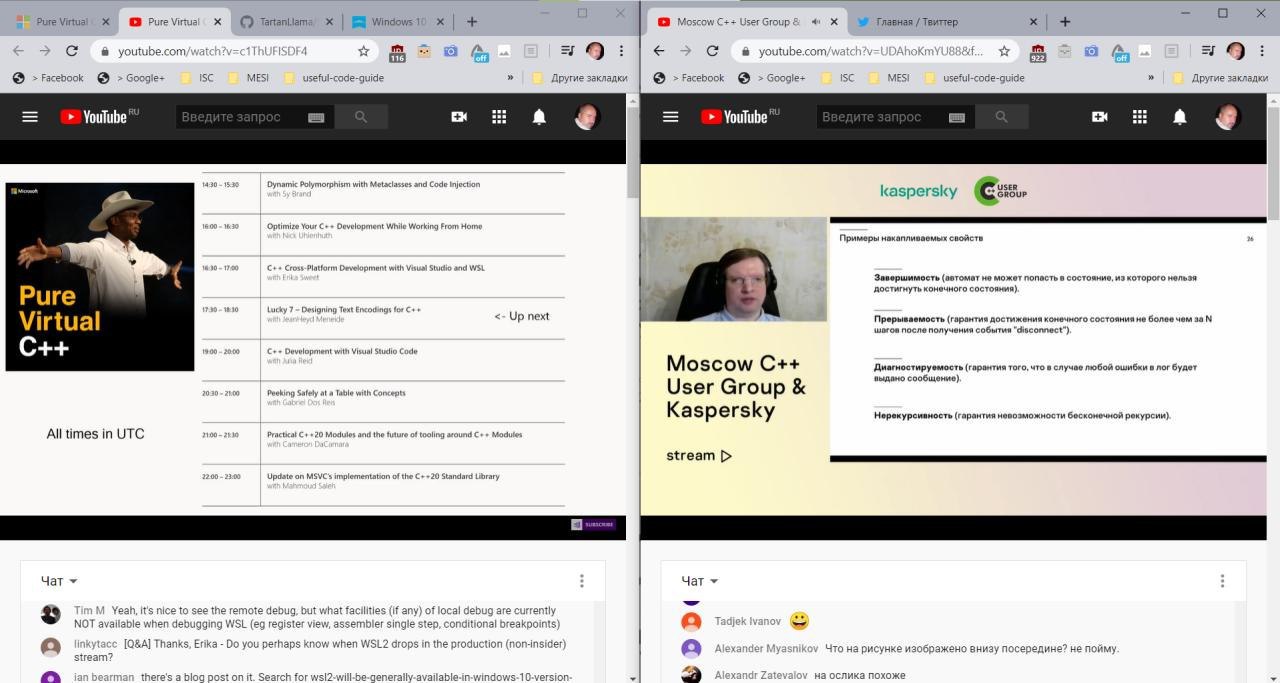Click create video camera icon, left window
This screenshot has width=1280, height=683.
pos(459,117)
